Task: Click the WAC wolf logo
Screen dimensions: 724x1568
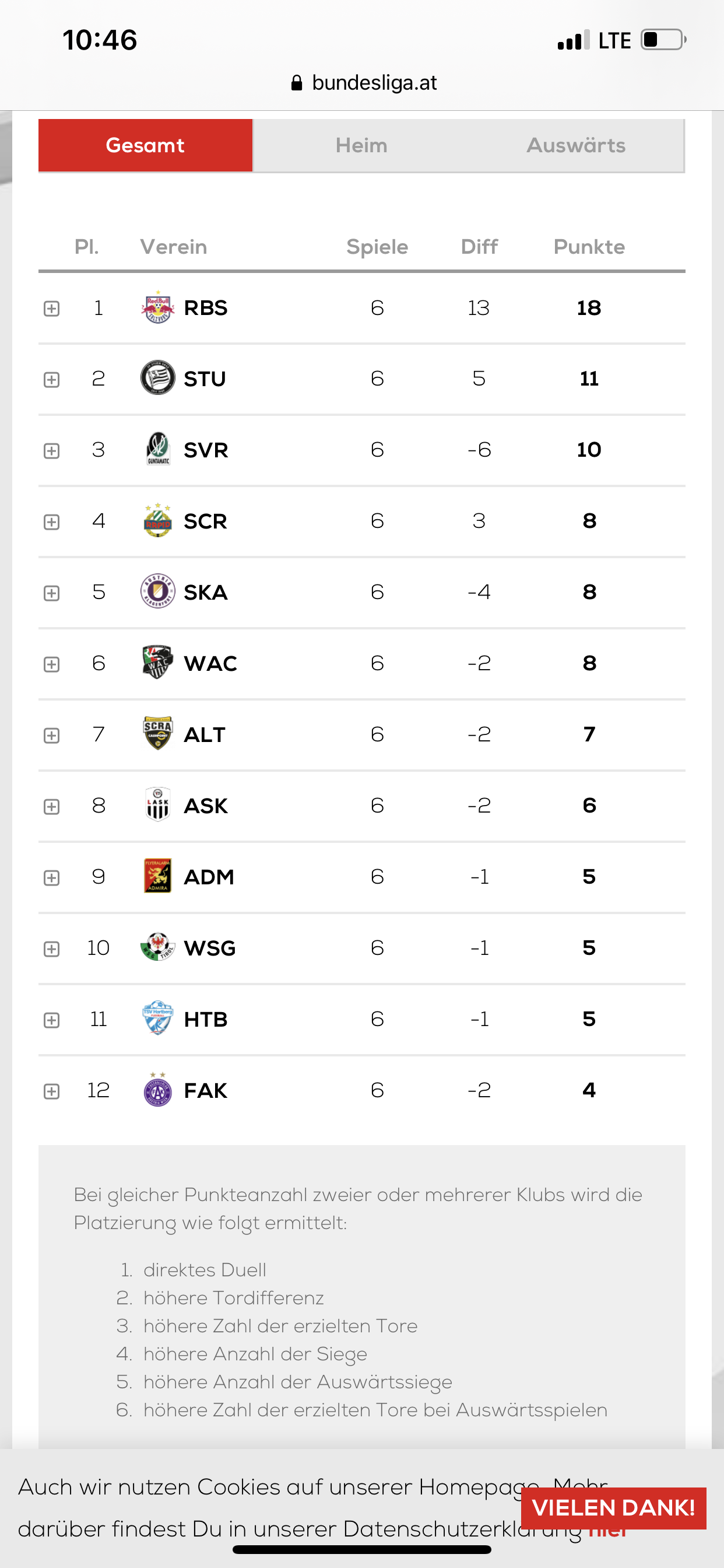Action: [x=157, y=662]
